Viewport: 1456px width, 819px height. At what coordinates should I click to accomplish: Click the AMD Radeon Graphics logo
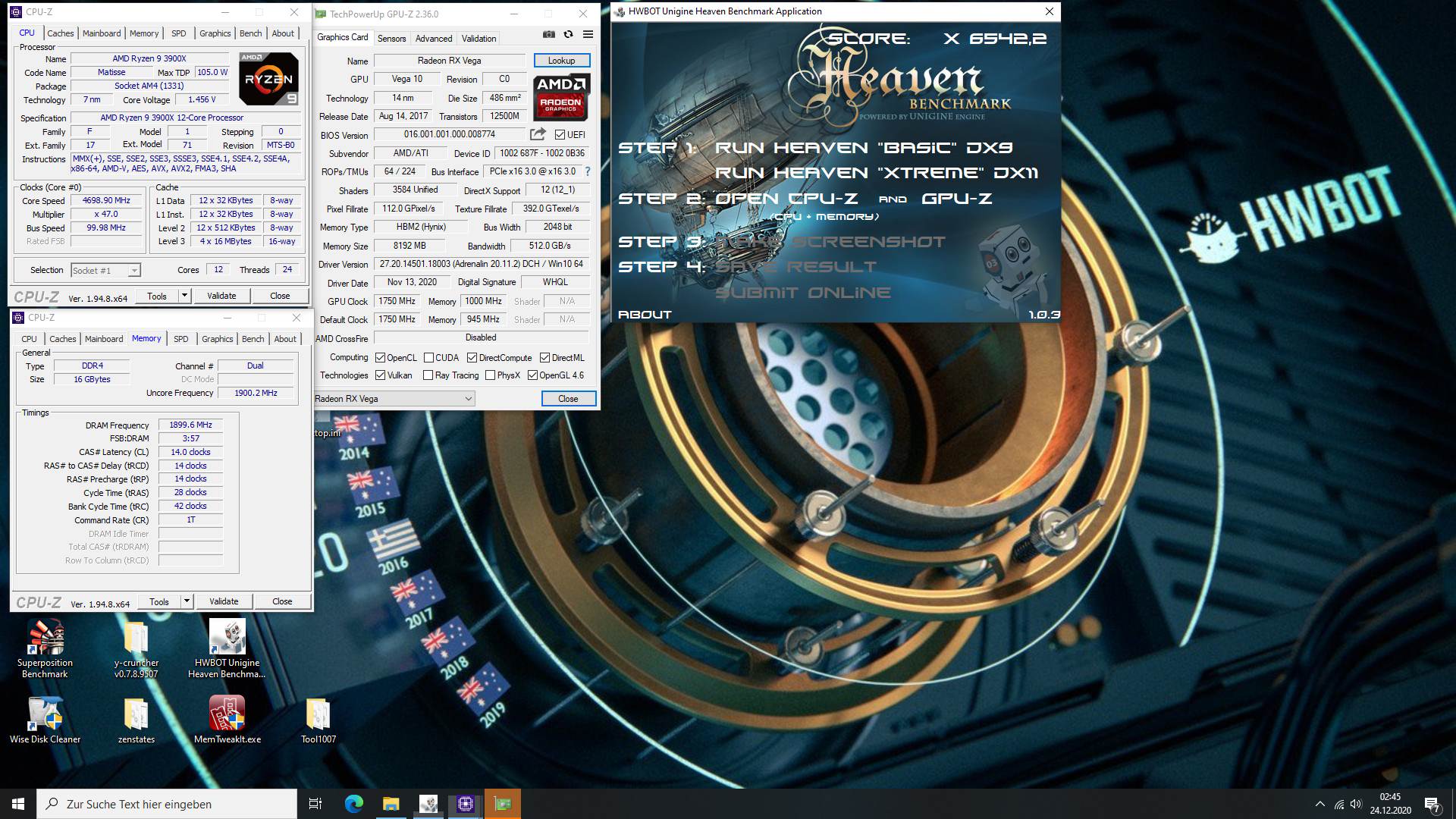click(560, 98)
